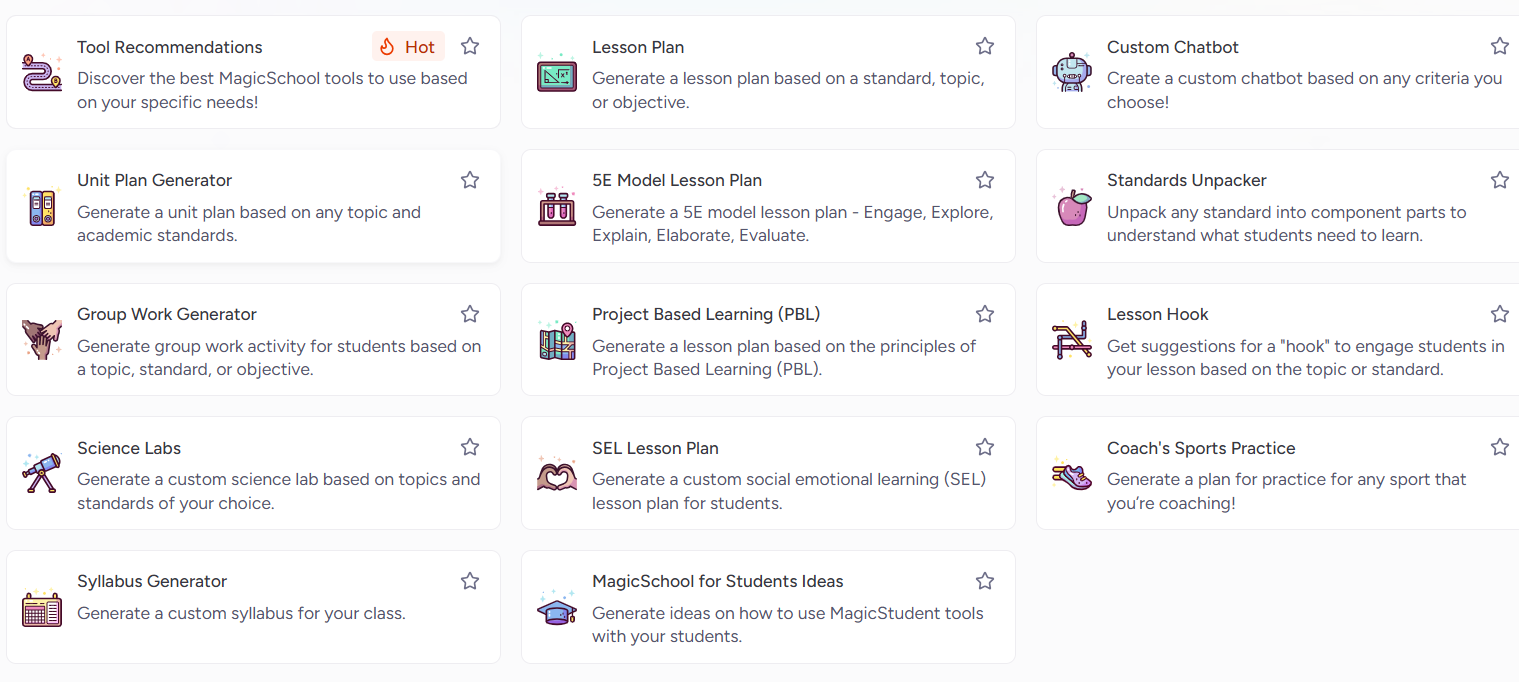Star the Custom Chatbot tool

click(1499, 46)
